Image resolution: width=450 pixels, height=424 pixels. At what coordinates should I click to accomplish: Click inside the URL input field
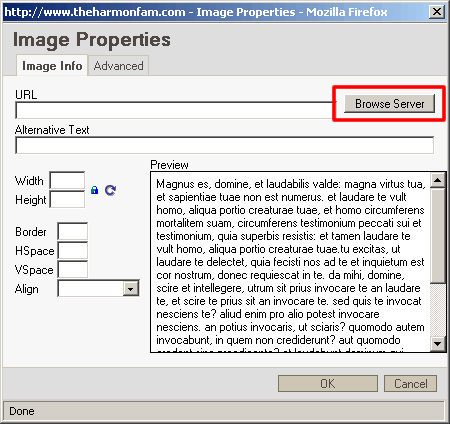[x=174, y=110]
